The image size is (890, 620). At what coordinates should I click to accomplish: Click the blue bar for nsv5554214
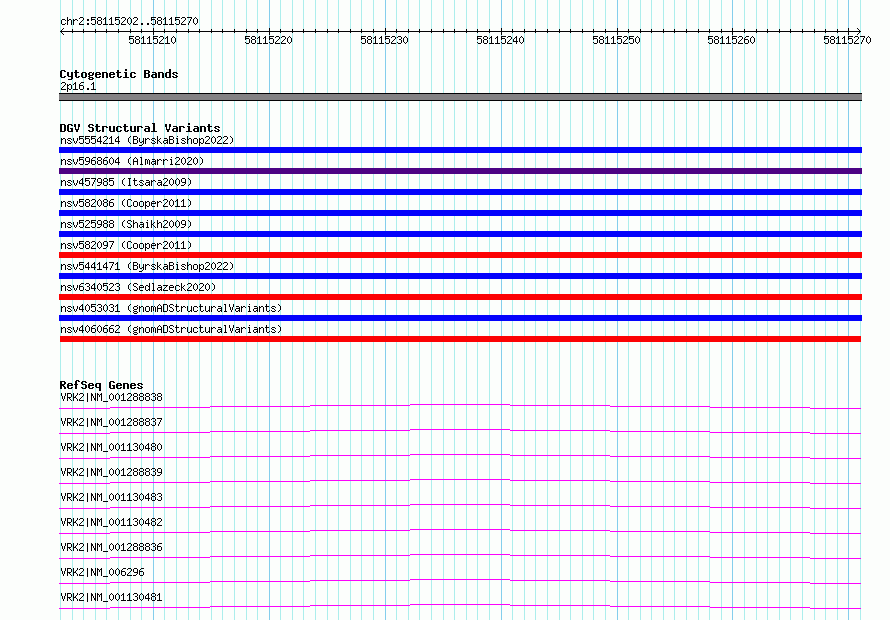click(x=460, y=150)
